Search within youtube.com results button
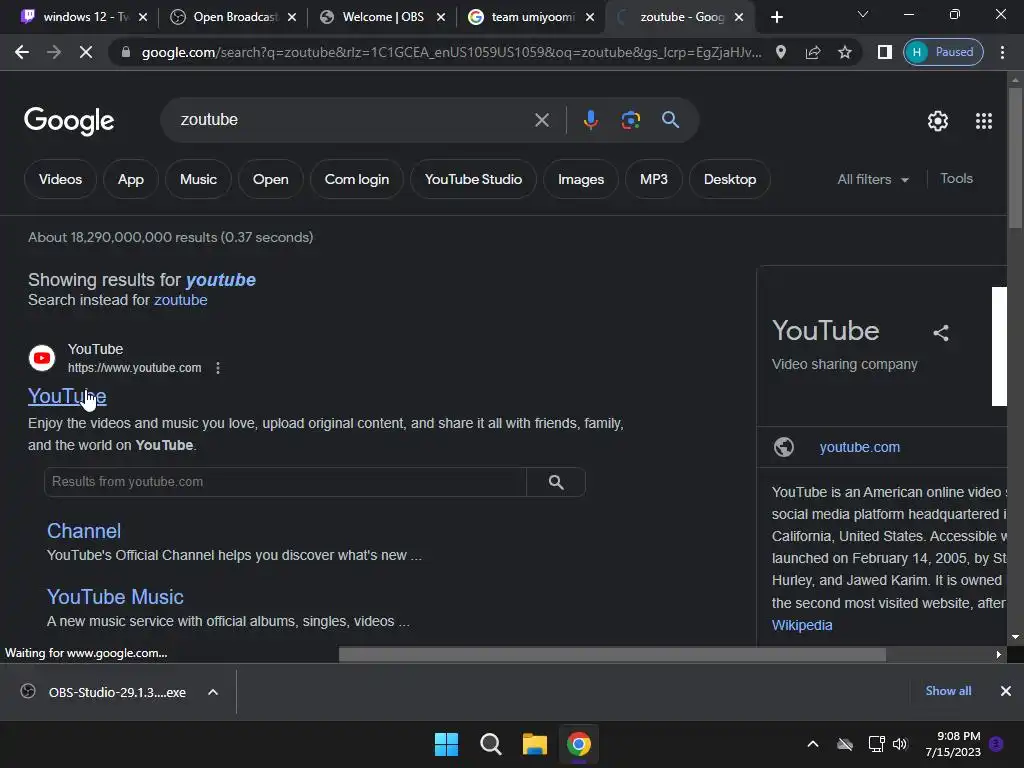The height and width of the screenshot is (768, 1024). click(556, 482)
